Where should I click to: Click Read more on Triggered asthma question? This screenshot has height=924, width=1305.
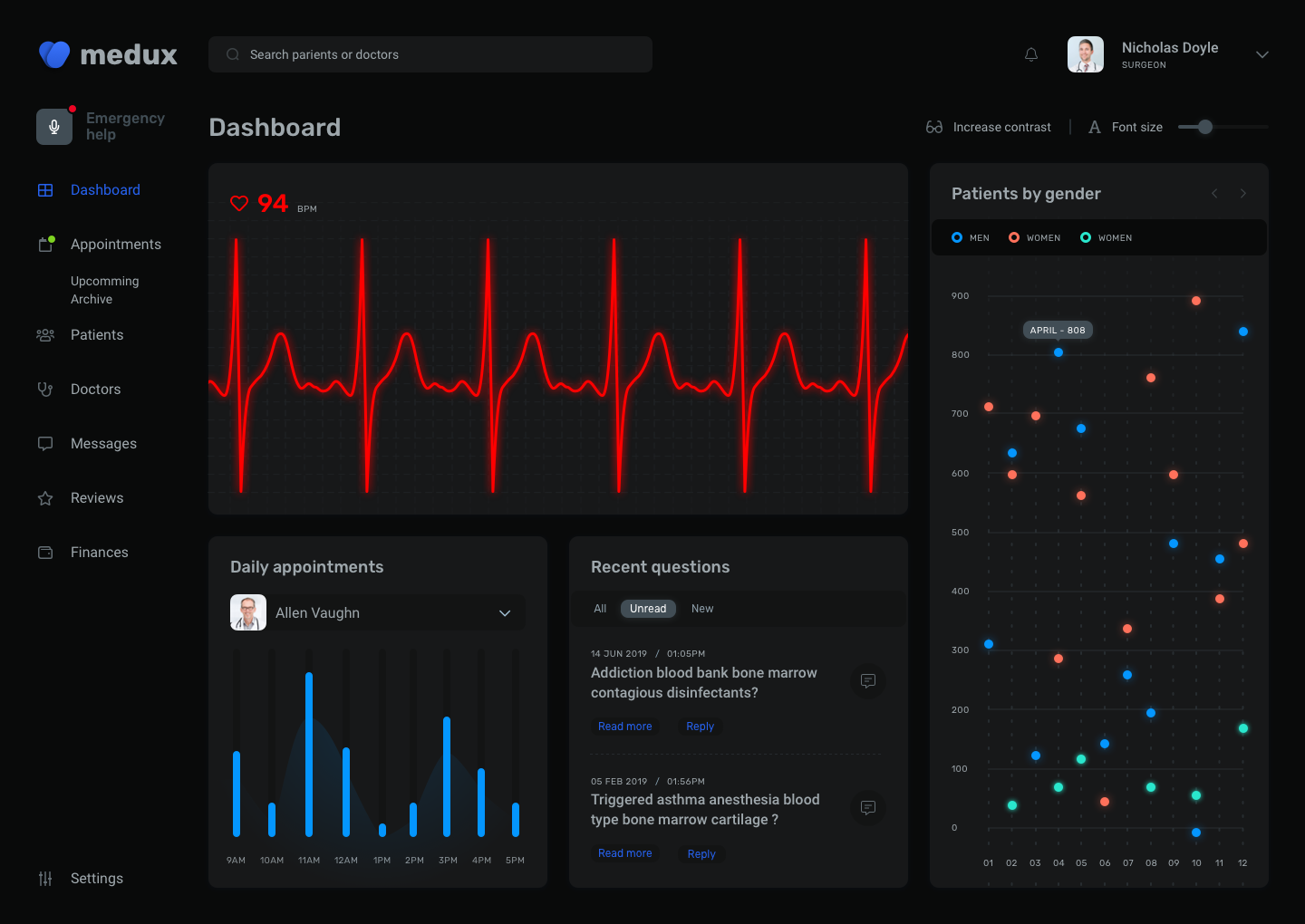[x=625, y=853]
